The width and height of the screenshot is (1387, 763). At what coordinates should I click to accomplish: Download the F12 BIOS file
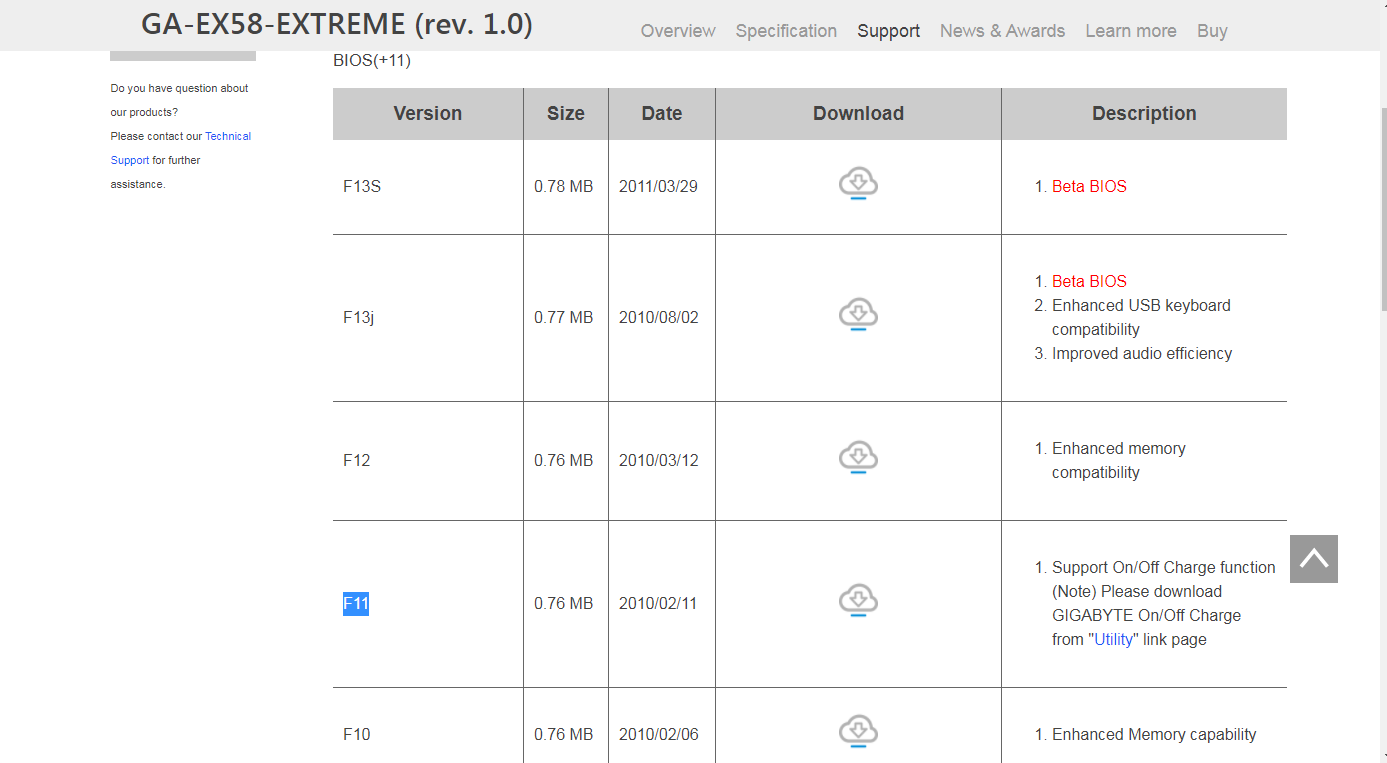[x=858, y=458]
